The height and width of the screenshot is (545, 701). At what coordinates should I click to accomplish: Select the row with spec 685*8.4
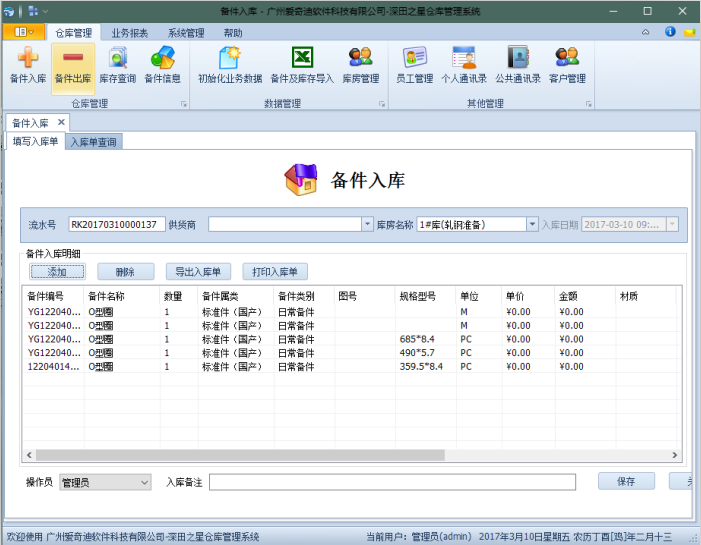click(x=351, y=339)
